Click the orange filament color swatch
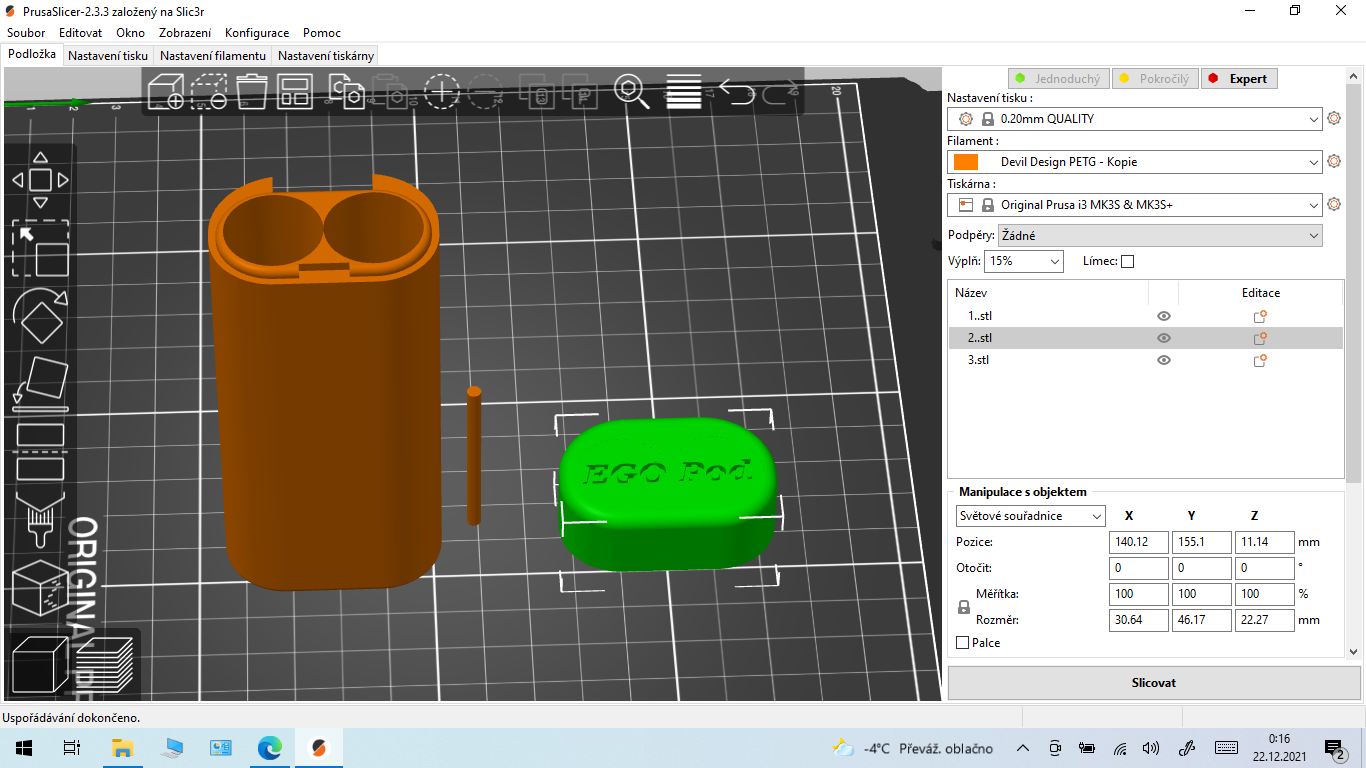This screenshot has width=1366, height=768. tap(966, 162)
